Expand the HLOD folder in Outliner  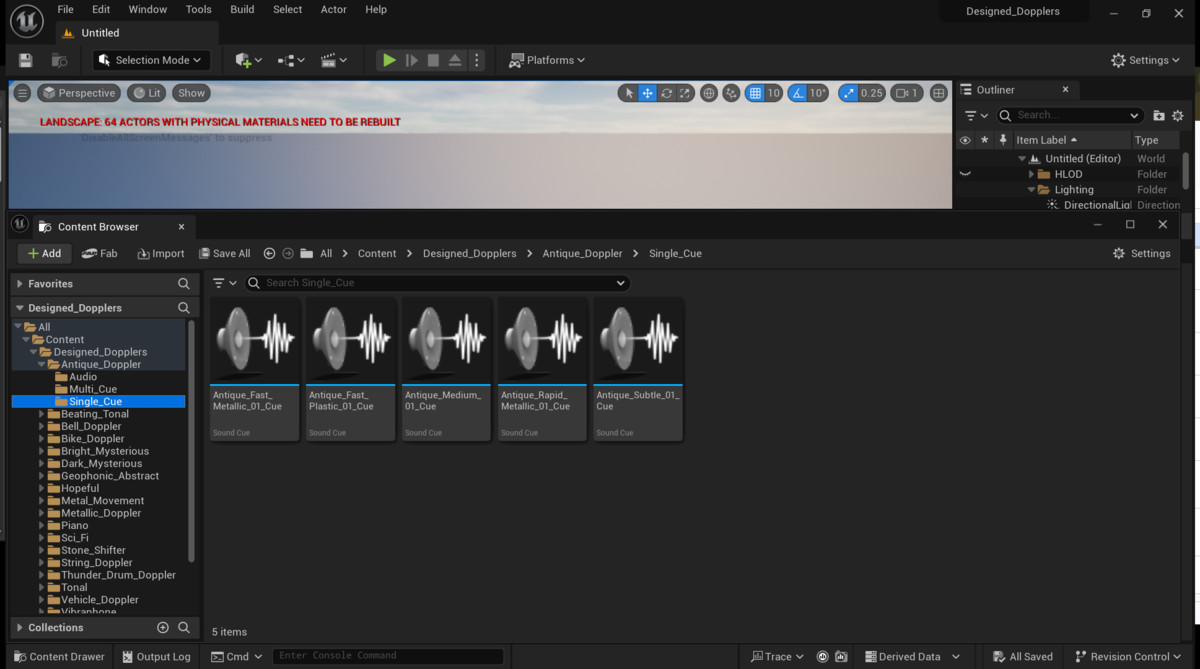point(1031,174)
